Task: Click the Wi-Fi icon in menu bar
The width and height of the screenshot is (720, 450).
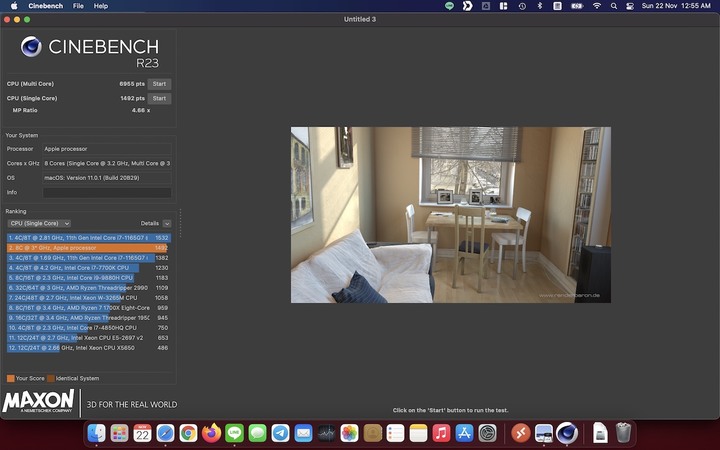Action: click(597, 6)
